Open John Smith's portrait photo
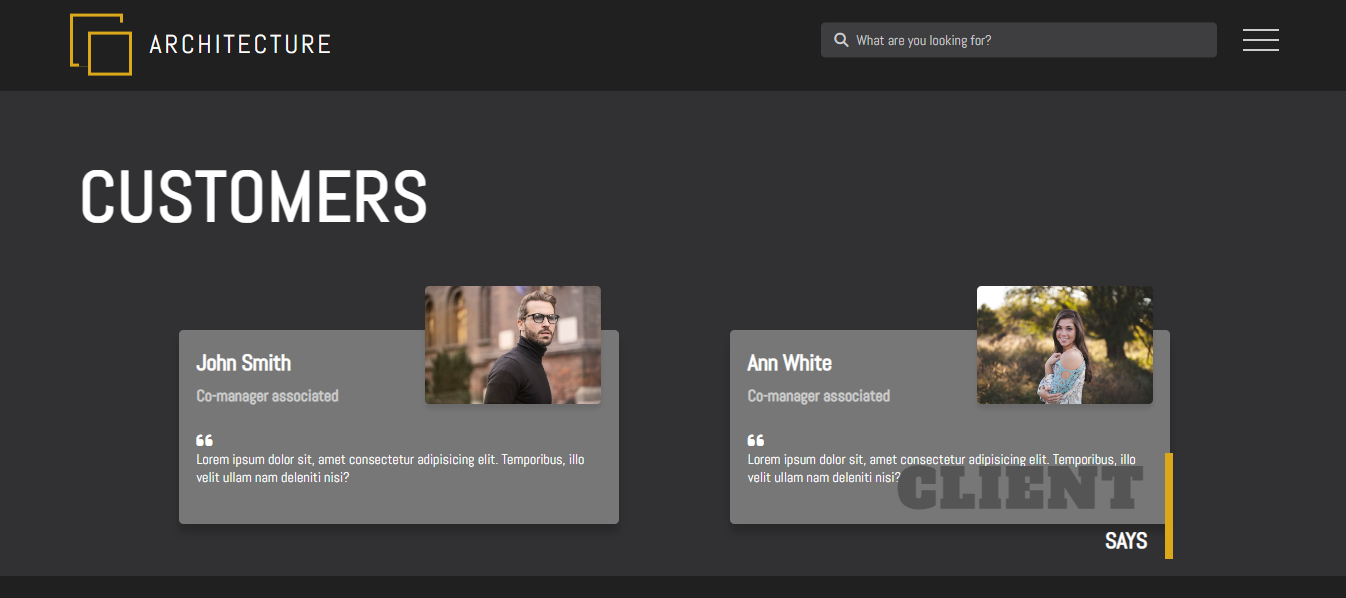The height and width of the screenshot is (598, 1346). pyautogui.click(x=513, y=345)
